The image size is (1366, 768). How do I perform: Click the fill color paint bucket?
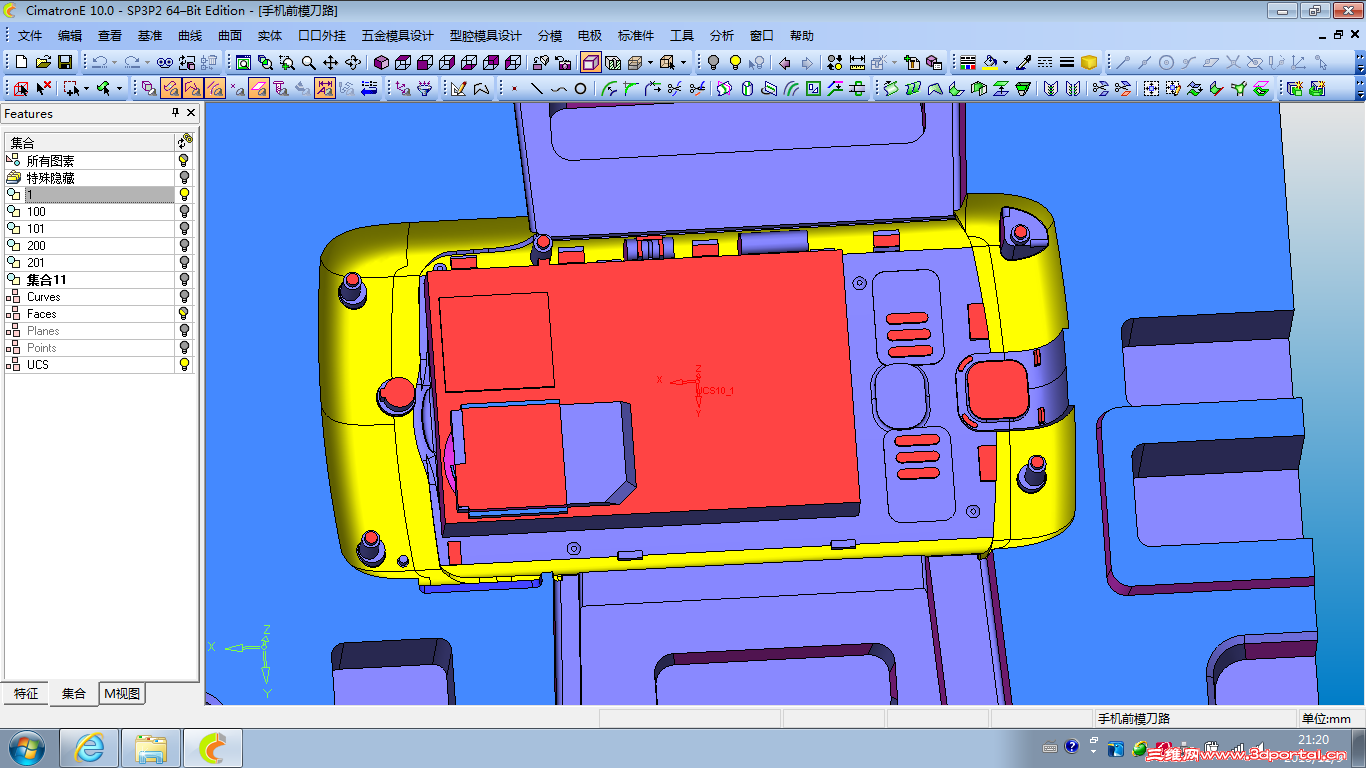coord(990,62)
